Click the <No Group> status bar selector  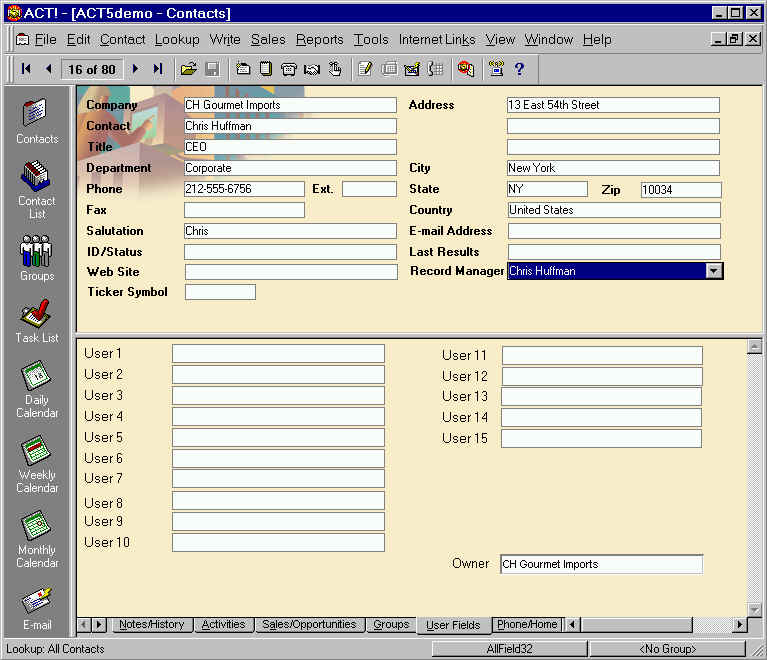tap(667, 649)
